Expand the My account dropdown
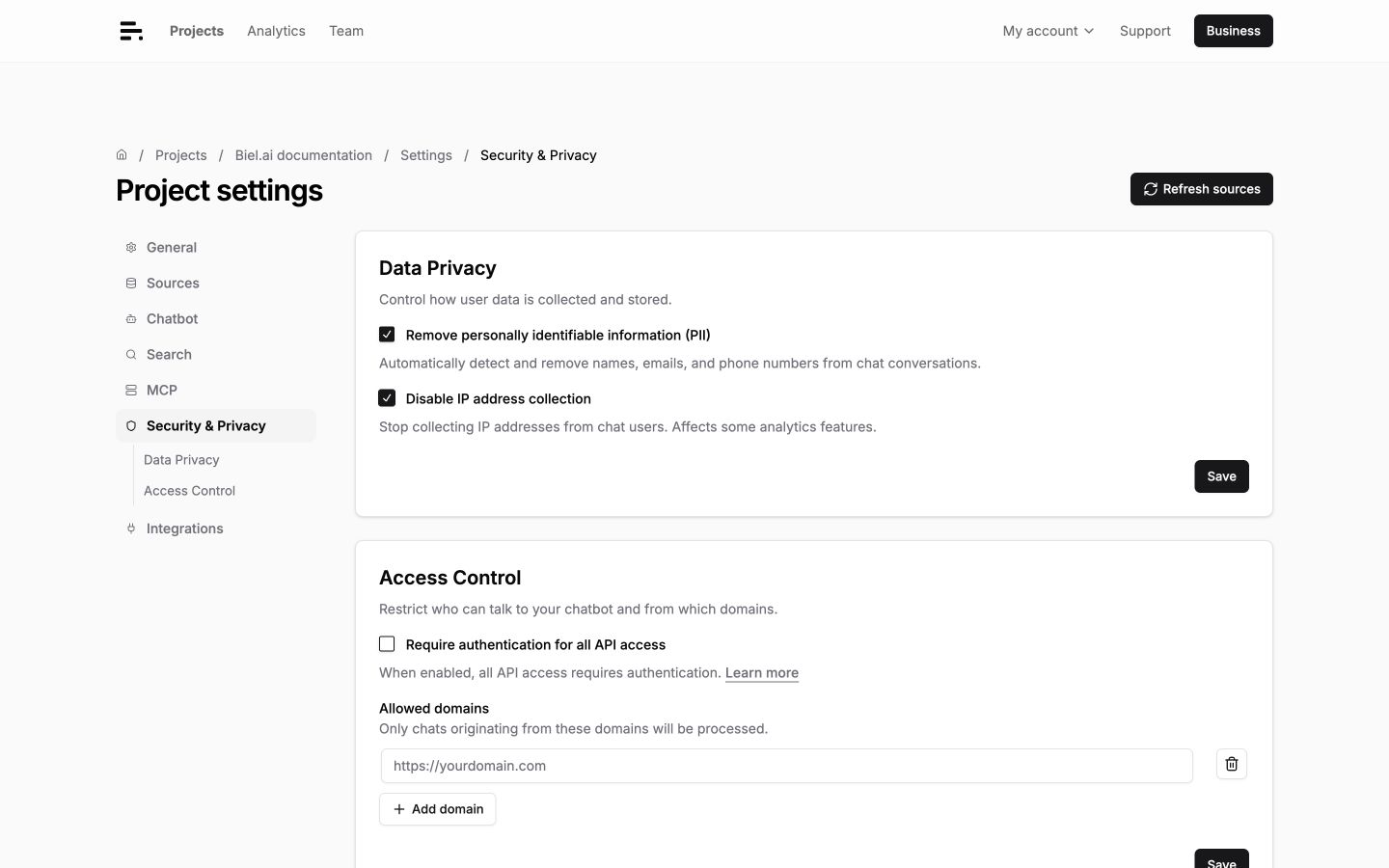 click(x=1049, y=31)
